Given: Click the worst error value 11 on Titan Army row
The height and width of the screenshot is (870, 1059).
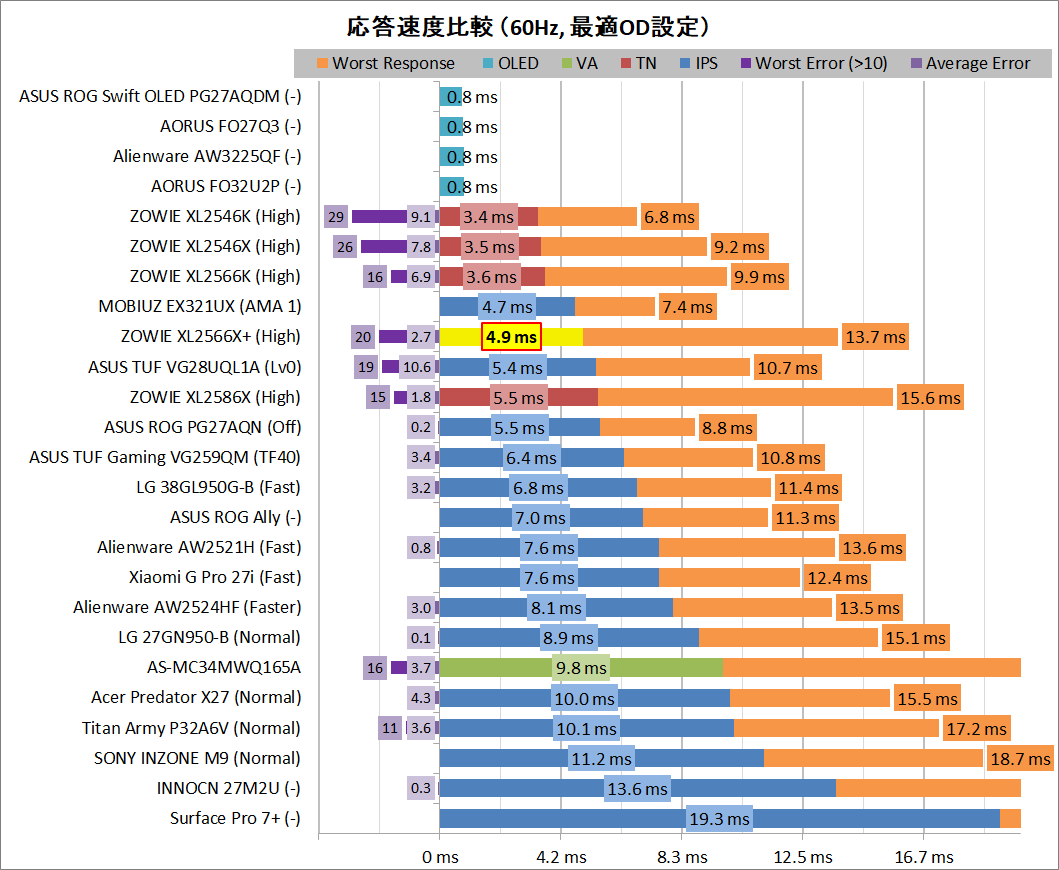Looking at the screenshot, I should pyautogui.click(x=390, y=728).
